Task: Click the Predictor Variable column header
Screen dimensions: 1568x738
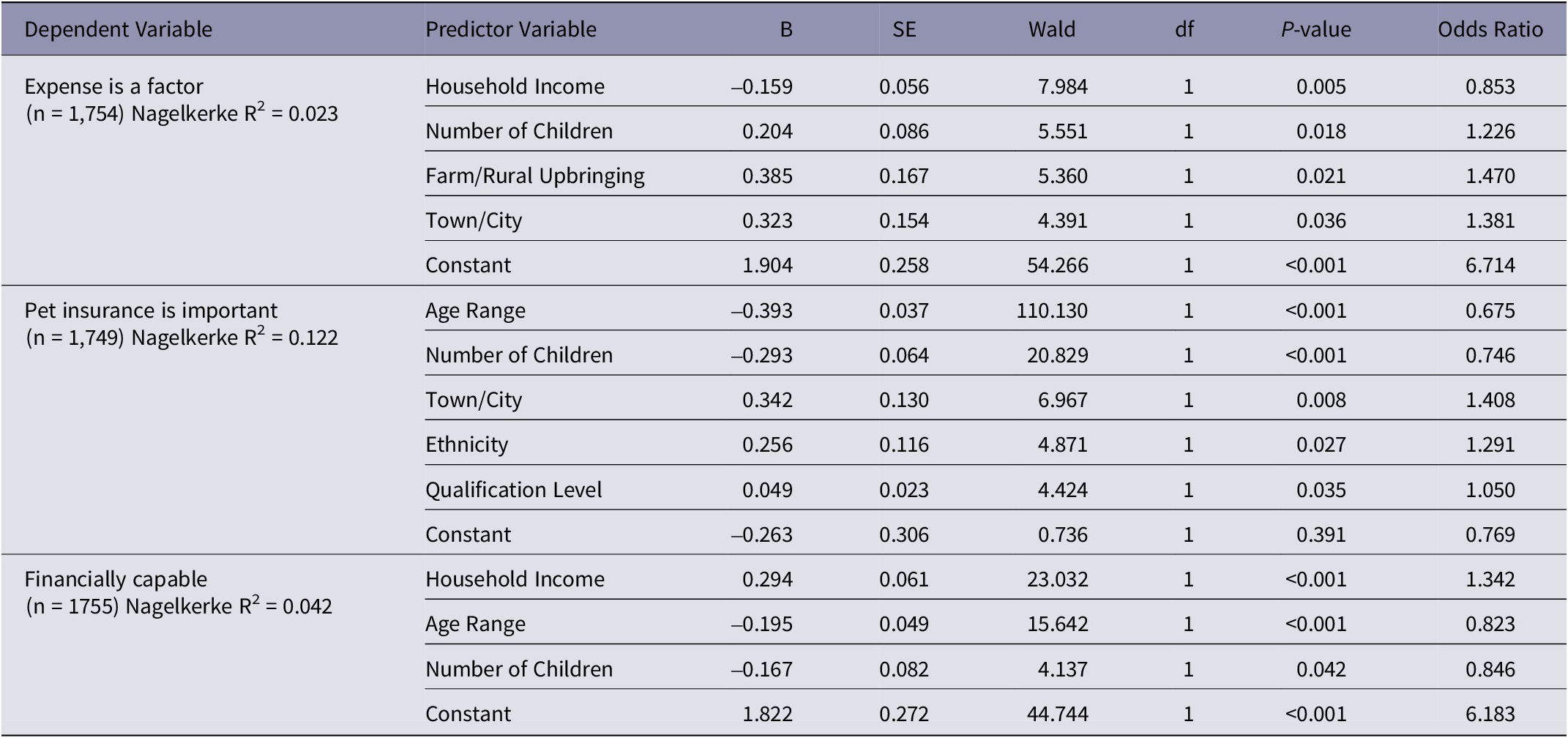Action: coord(510,29)
